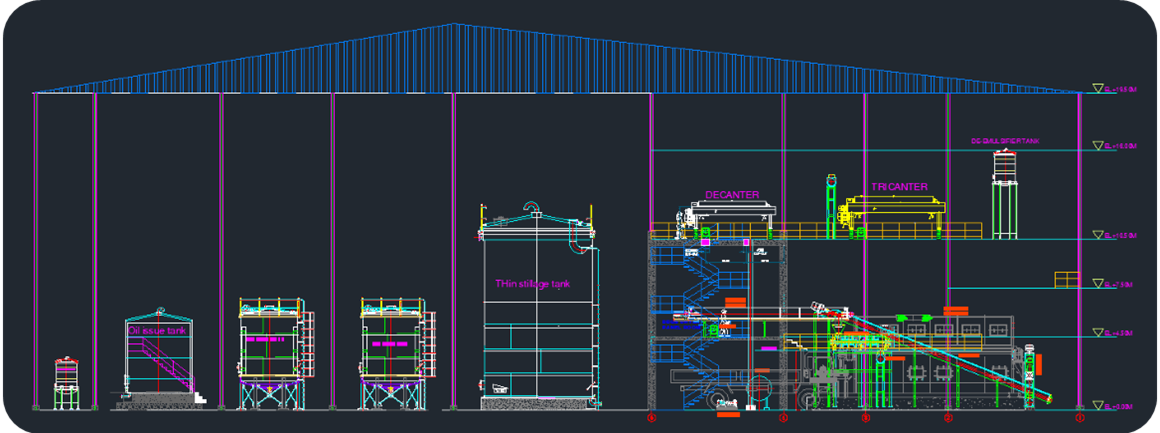
Task: Select the roof ridge peak
Action: [x=454, y=25]
